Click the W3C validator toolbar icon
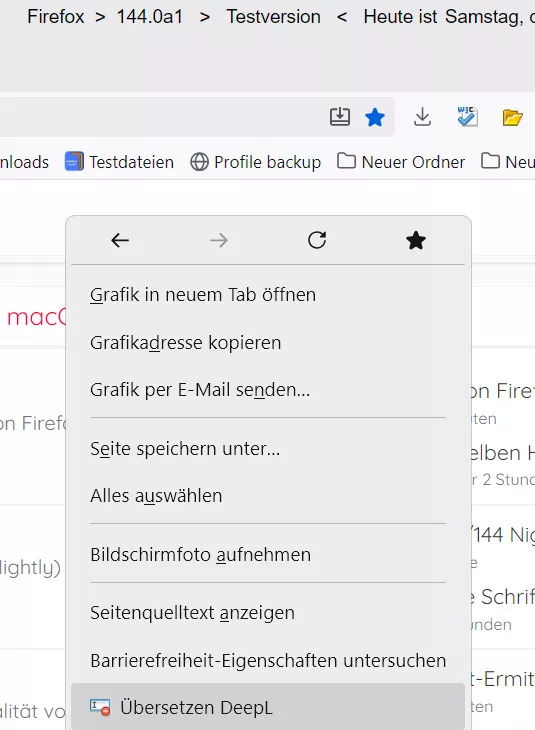 click(467, 116)
